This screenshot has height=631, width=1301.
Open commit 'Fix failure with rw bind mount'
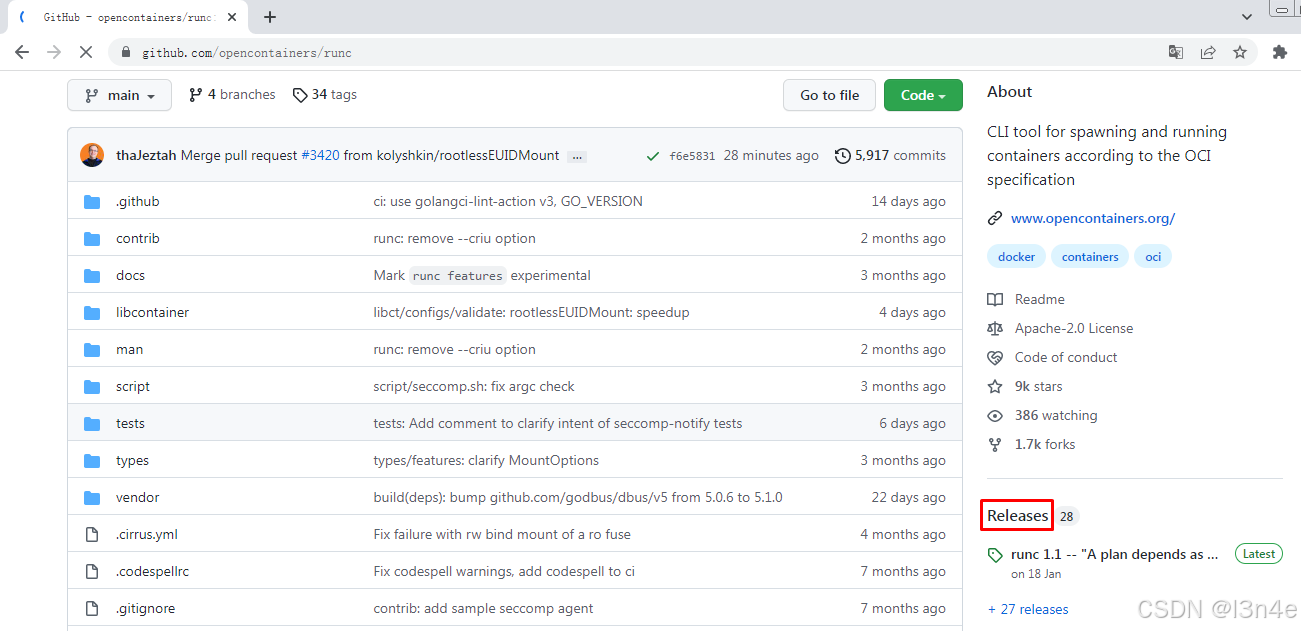[502, 534]
